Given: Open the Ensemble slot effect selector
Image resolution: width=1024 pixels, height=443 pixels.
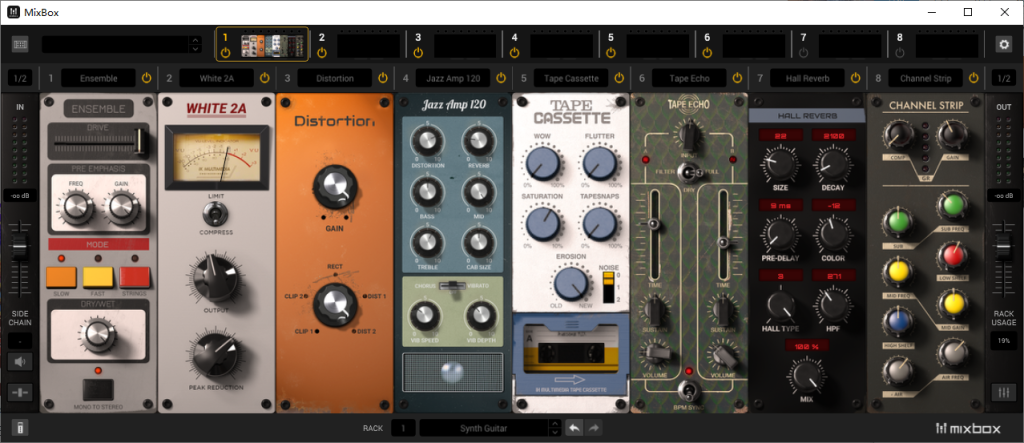Looking at the screenshot, I should point(99,78).
